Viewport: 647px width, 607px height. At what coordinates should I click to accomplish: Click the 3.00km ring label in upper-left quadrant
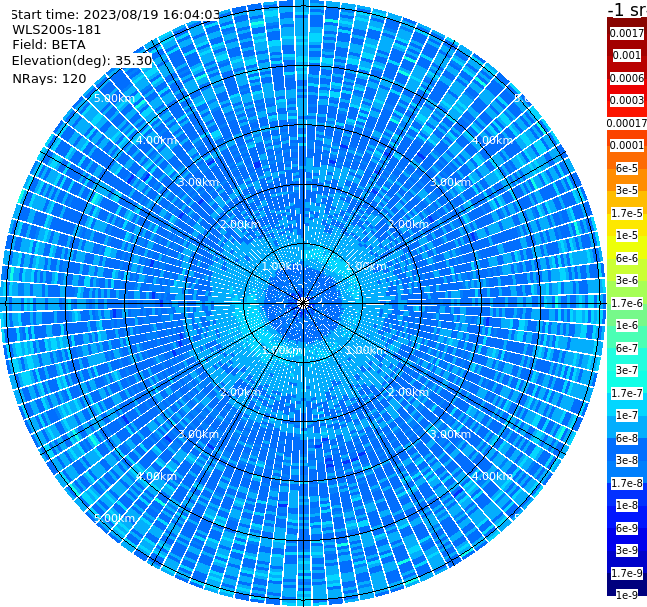pos(198,182)
